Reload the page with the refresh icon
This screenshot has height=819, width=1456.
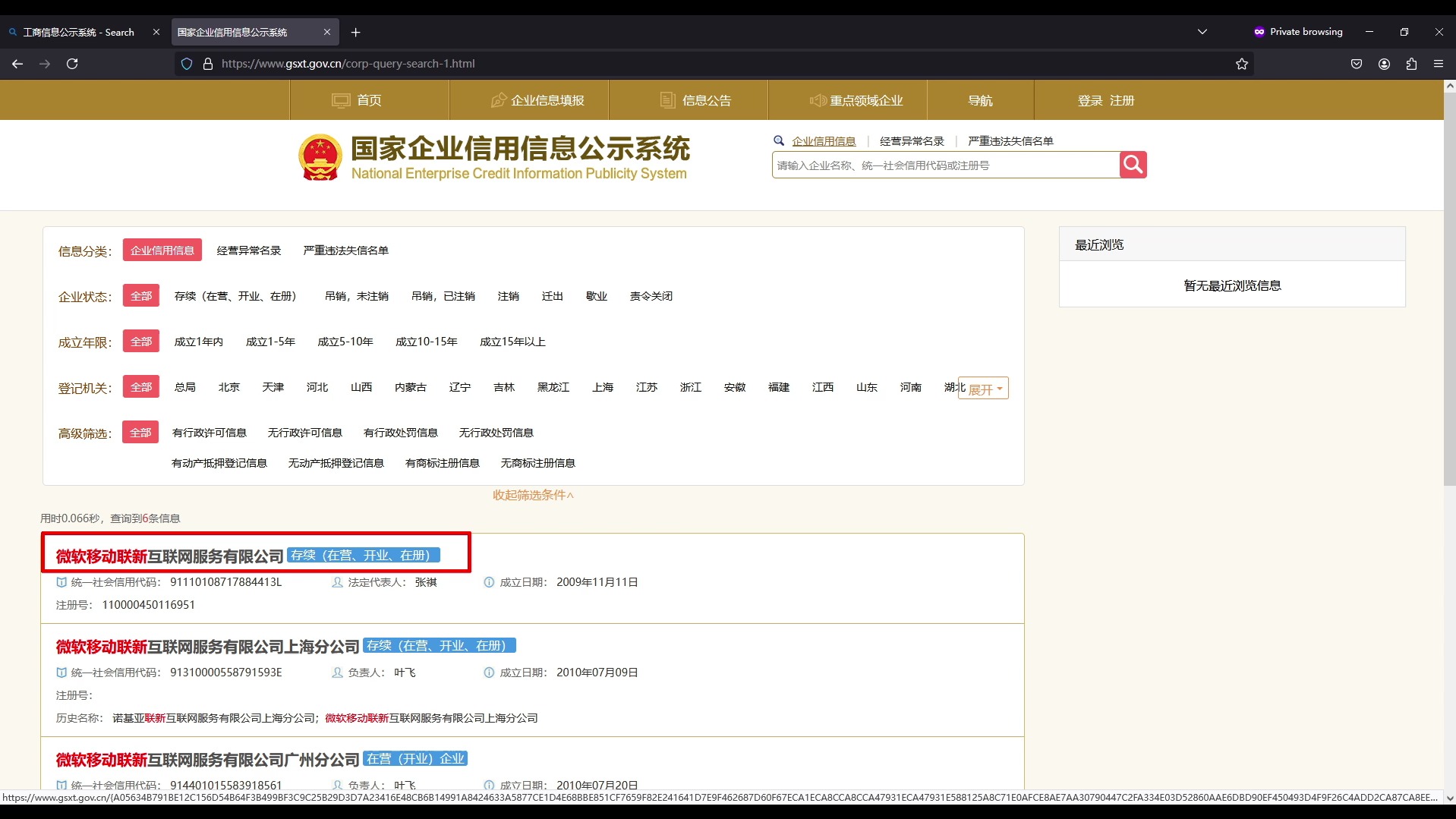72,64
